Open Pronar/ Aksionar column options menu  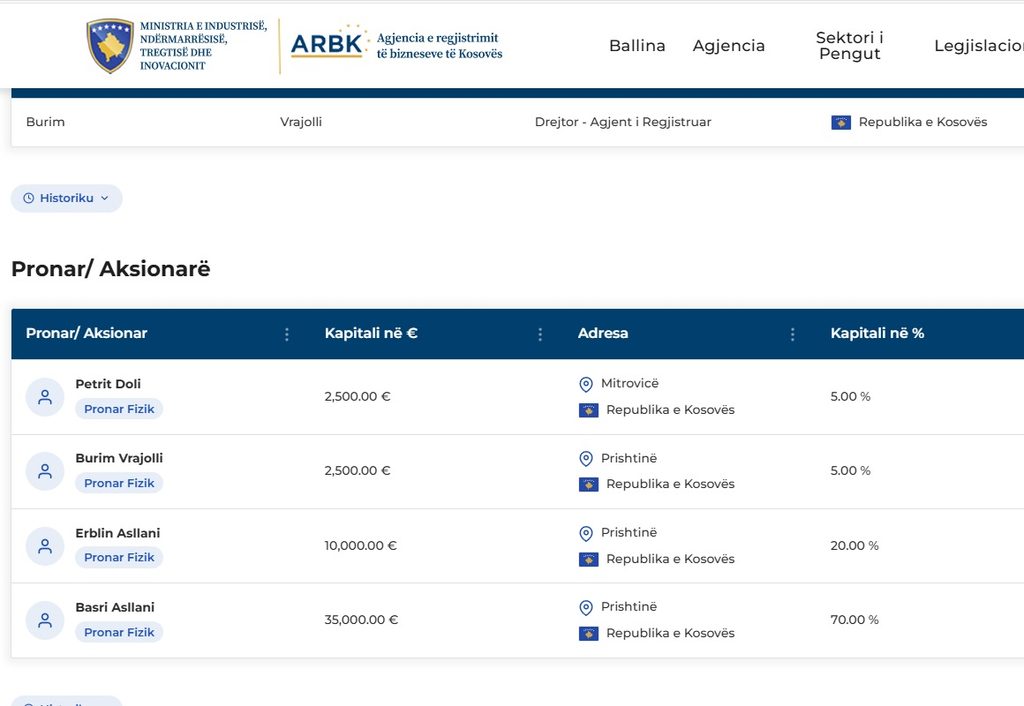tap(287, 334)
